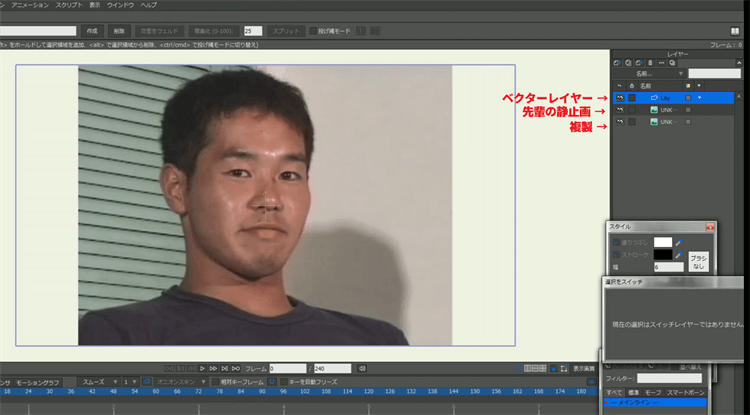Step back one frame
Image resolution: width=750 pixels, height=415 pixels.
191,369
